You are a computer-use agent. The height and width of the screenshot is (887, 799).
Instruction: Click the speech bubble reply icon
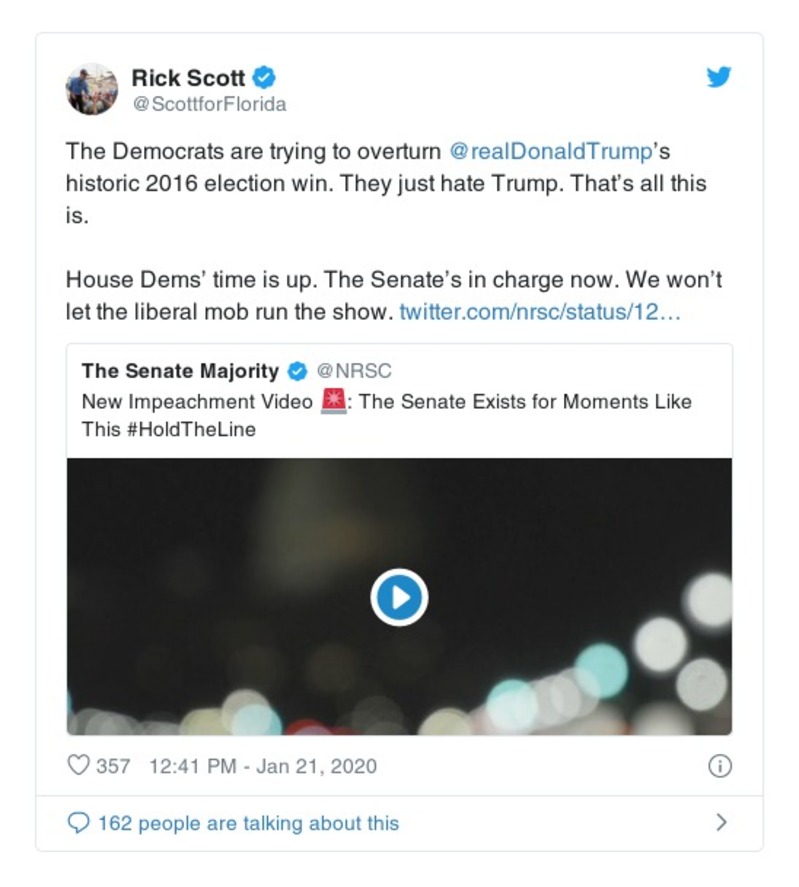point(78,823)
